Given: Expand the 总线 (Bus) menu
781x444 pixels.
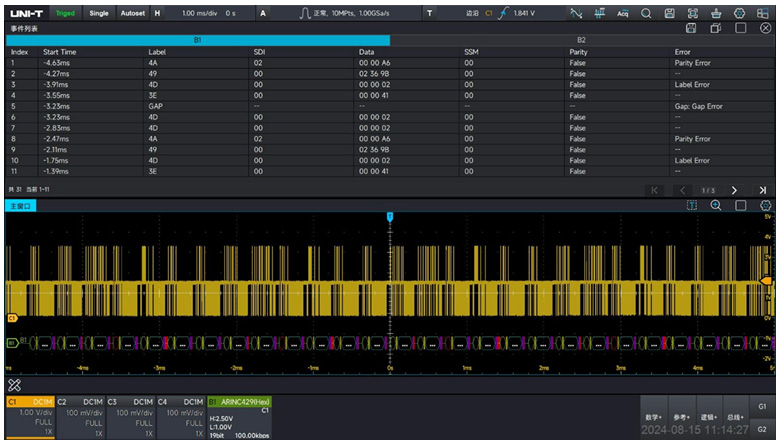Looking at the screenshot, I should tap(736, 417).
